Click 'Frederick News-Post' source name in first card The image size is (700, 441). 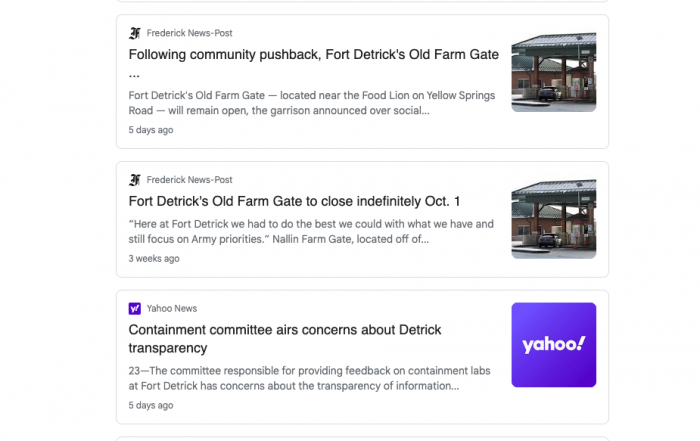pos(189,33)
